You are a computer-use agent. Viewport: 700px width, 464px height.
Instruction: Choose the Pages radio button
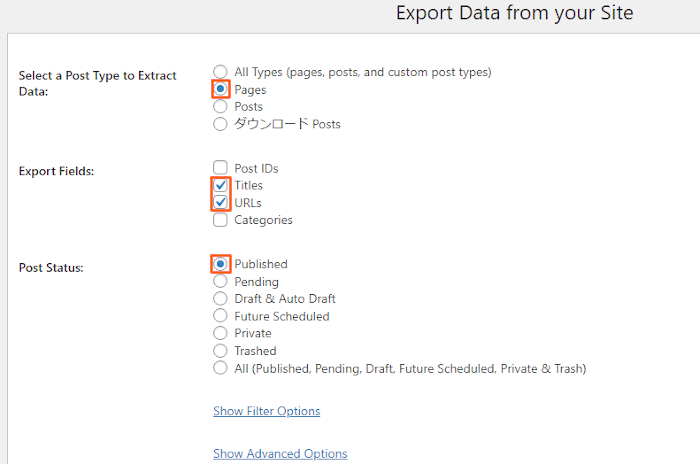coord(220,89)
